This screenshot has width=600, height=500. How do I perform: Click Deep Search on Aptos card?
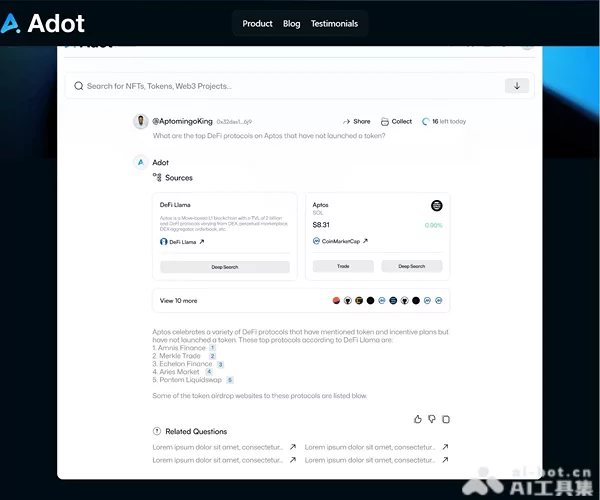[x=412, y=266]
